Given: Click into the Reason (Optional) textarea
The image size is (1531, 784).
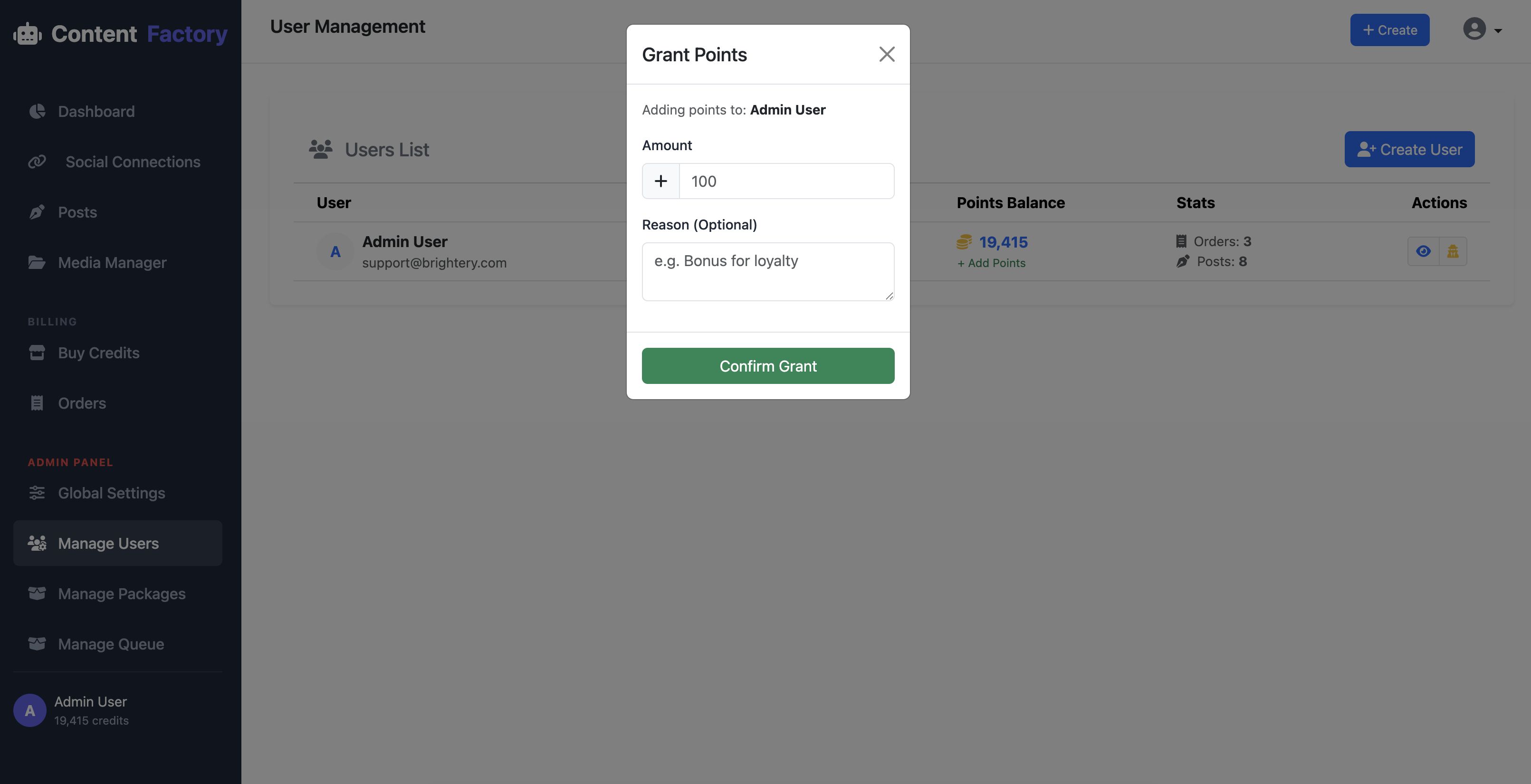Looking at the screenshot, I should point(767,272).
